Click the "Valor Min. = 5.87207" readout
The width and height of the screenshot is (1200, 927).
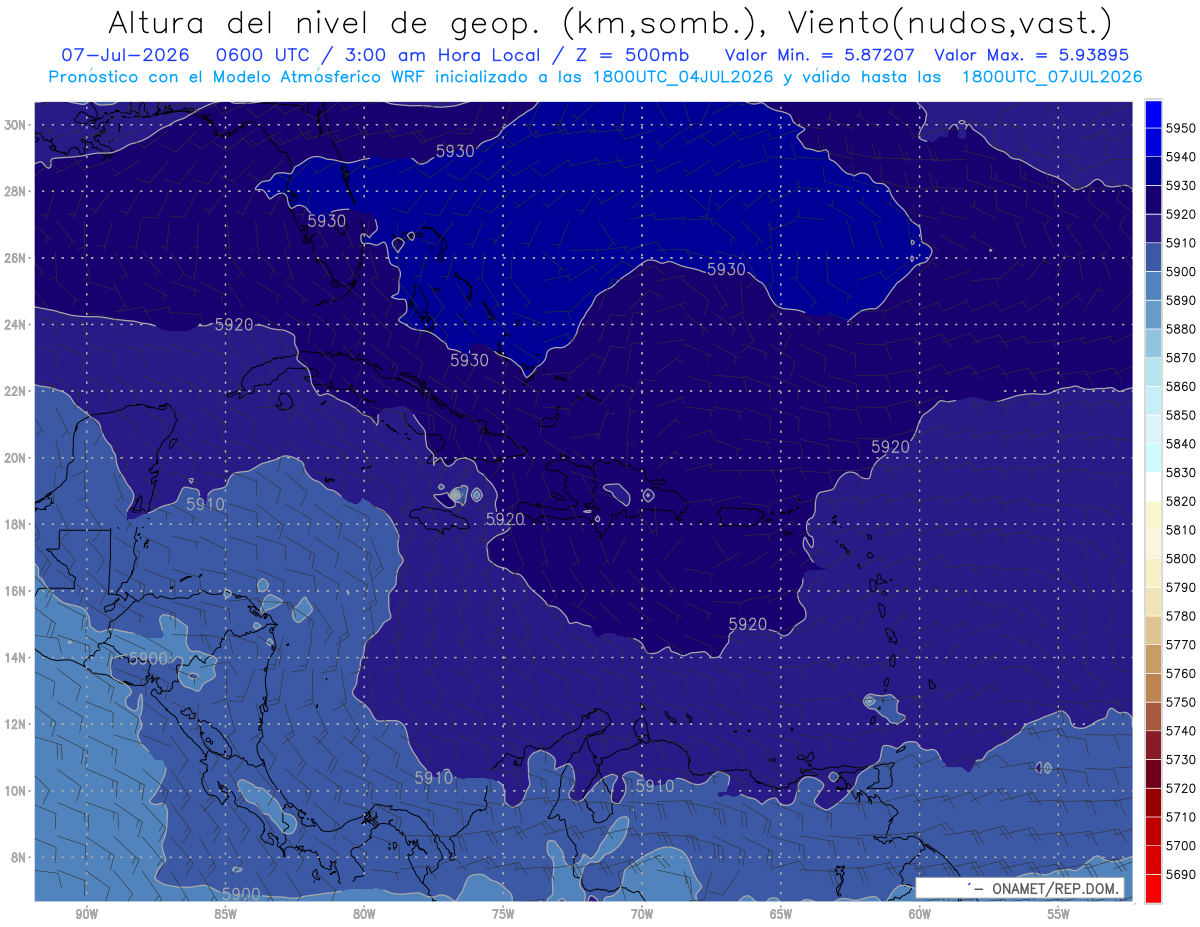[x=822, y=55]
